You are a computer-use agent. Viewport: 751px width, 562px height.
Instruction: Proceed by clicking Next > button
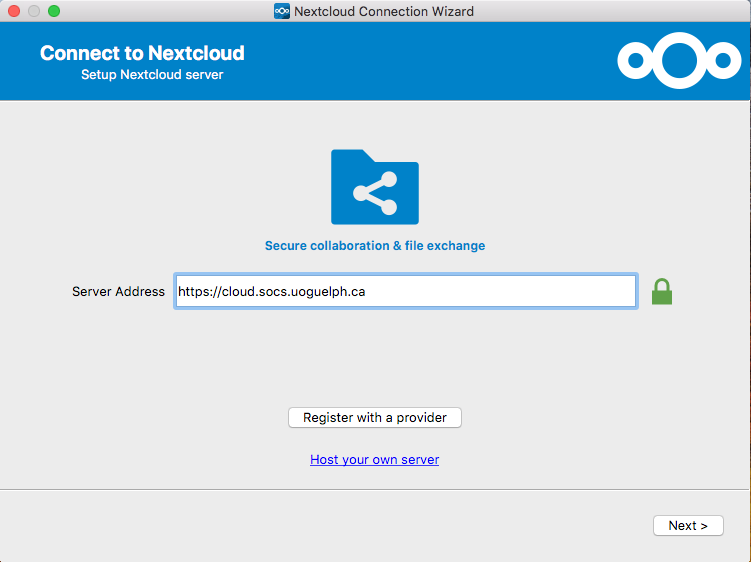pyautogui.click(x=688, y=526)
